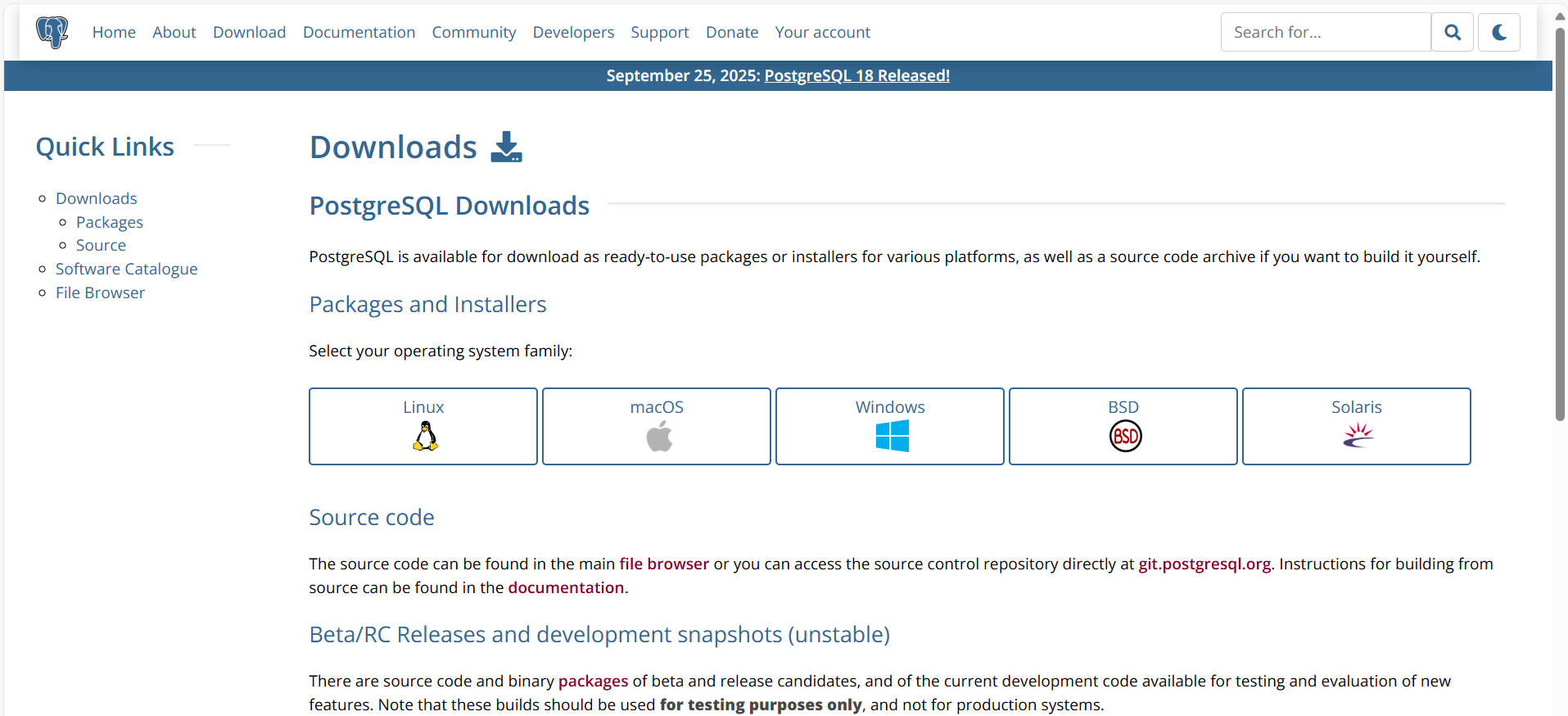1568x716 pixels.
Task: Click the 'PostgreSQL Downloads' heading
Action: click(450, 206)
